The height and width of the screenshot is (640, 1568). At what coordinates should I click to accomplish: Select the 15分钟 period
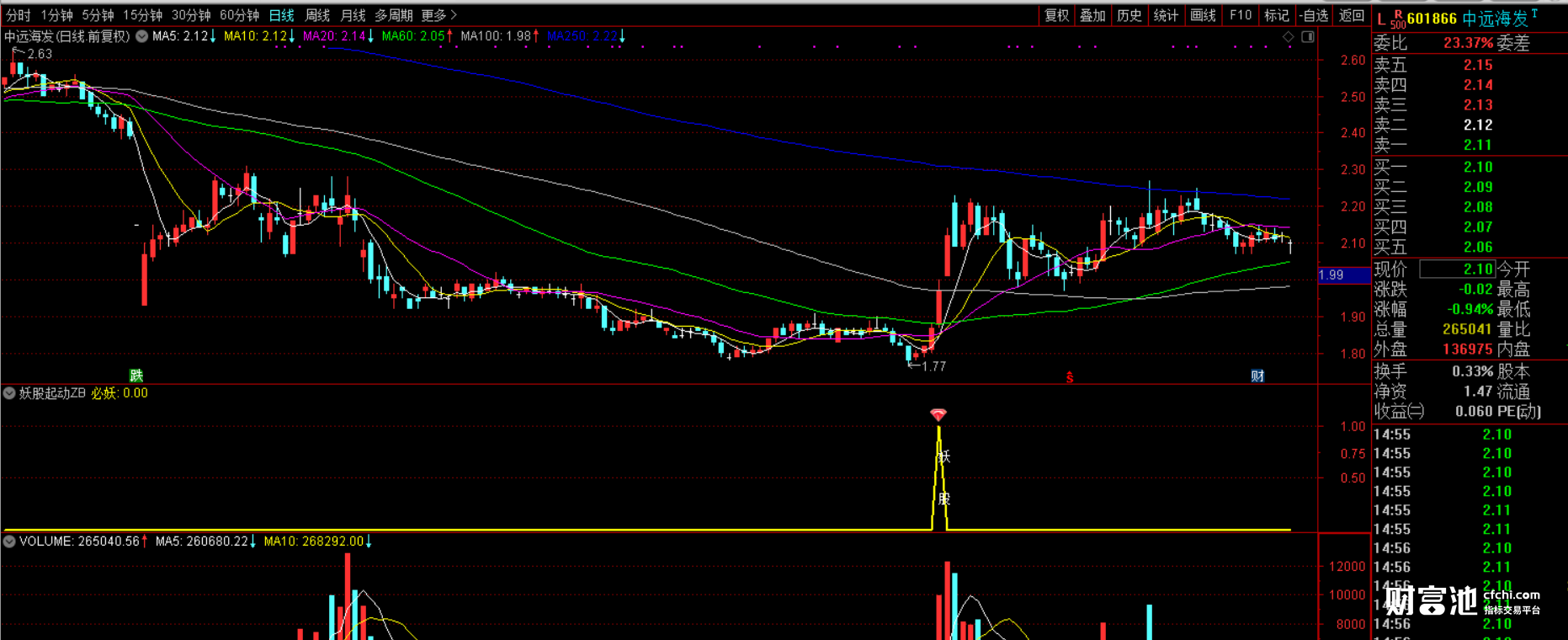[x=142, y=15]
